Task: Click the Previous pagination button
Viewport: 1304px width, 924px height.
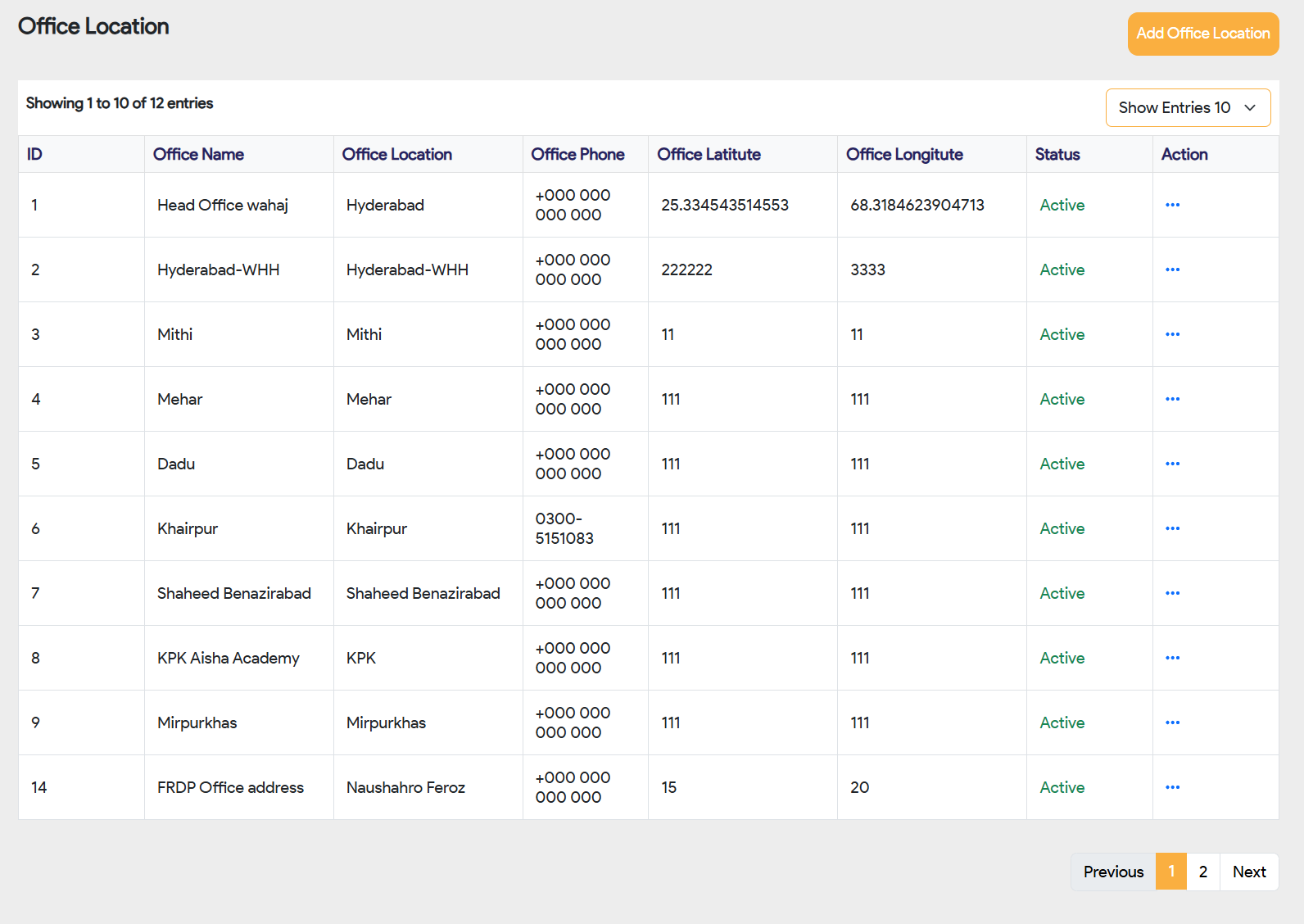Action: point(1113,872)
